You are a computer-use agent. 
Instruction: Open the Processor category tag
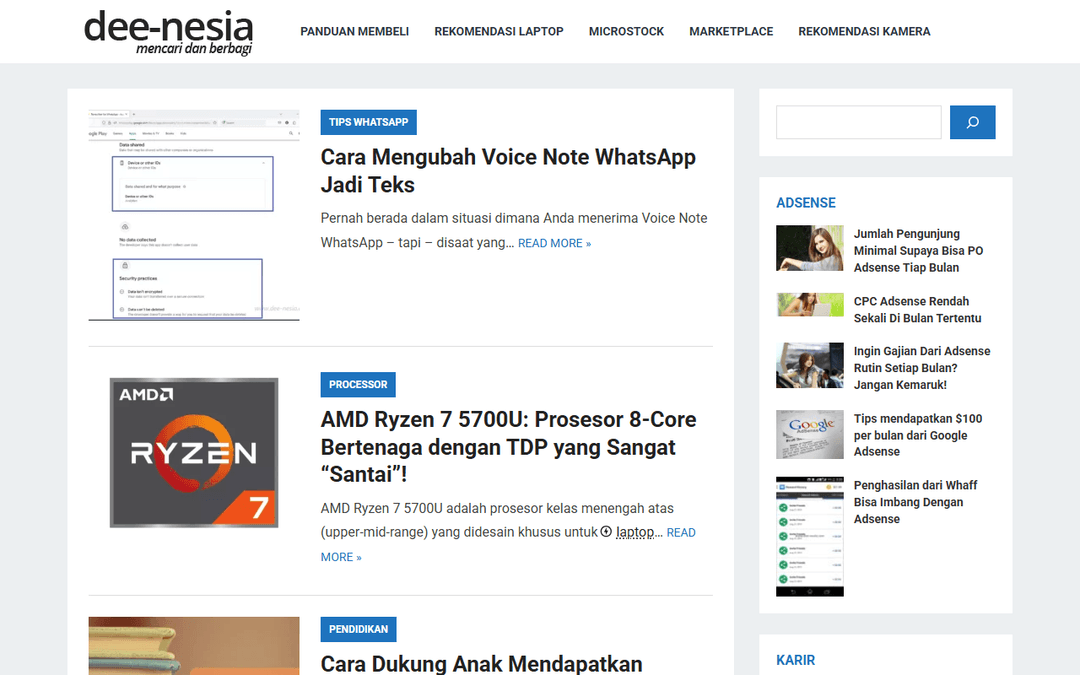pos(358,384)
